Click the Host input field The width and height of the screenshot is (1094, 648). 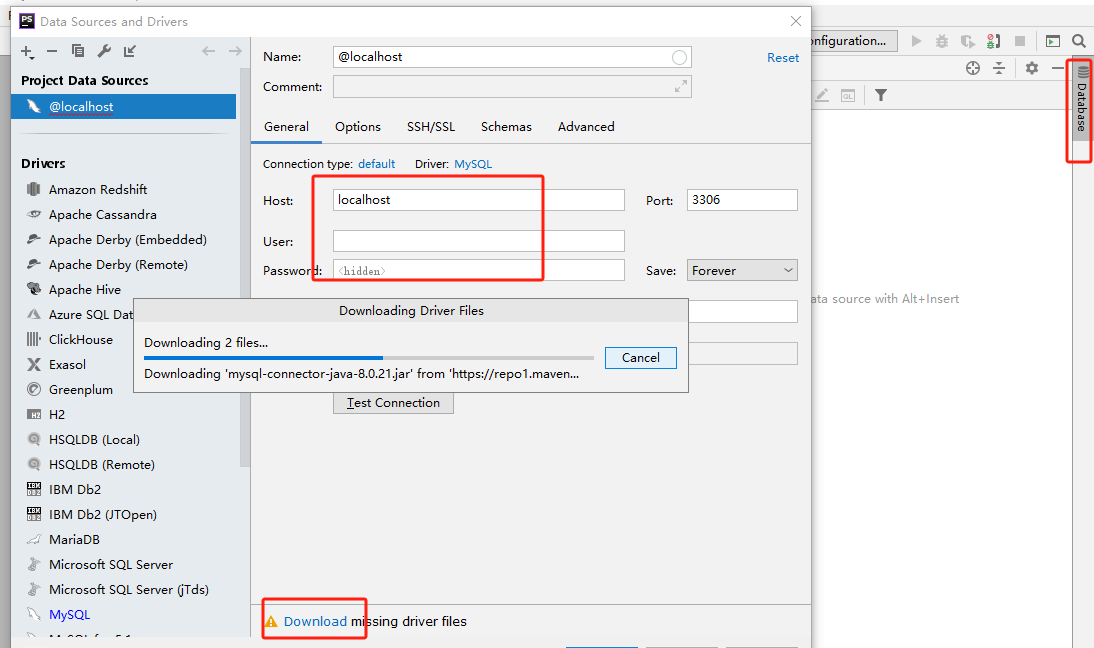pyautogui.click(x=479, y=200)
